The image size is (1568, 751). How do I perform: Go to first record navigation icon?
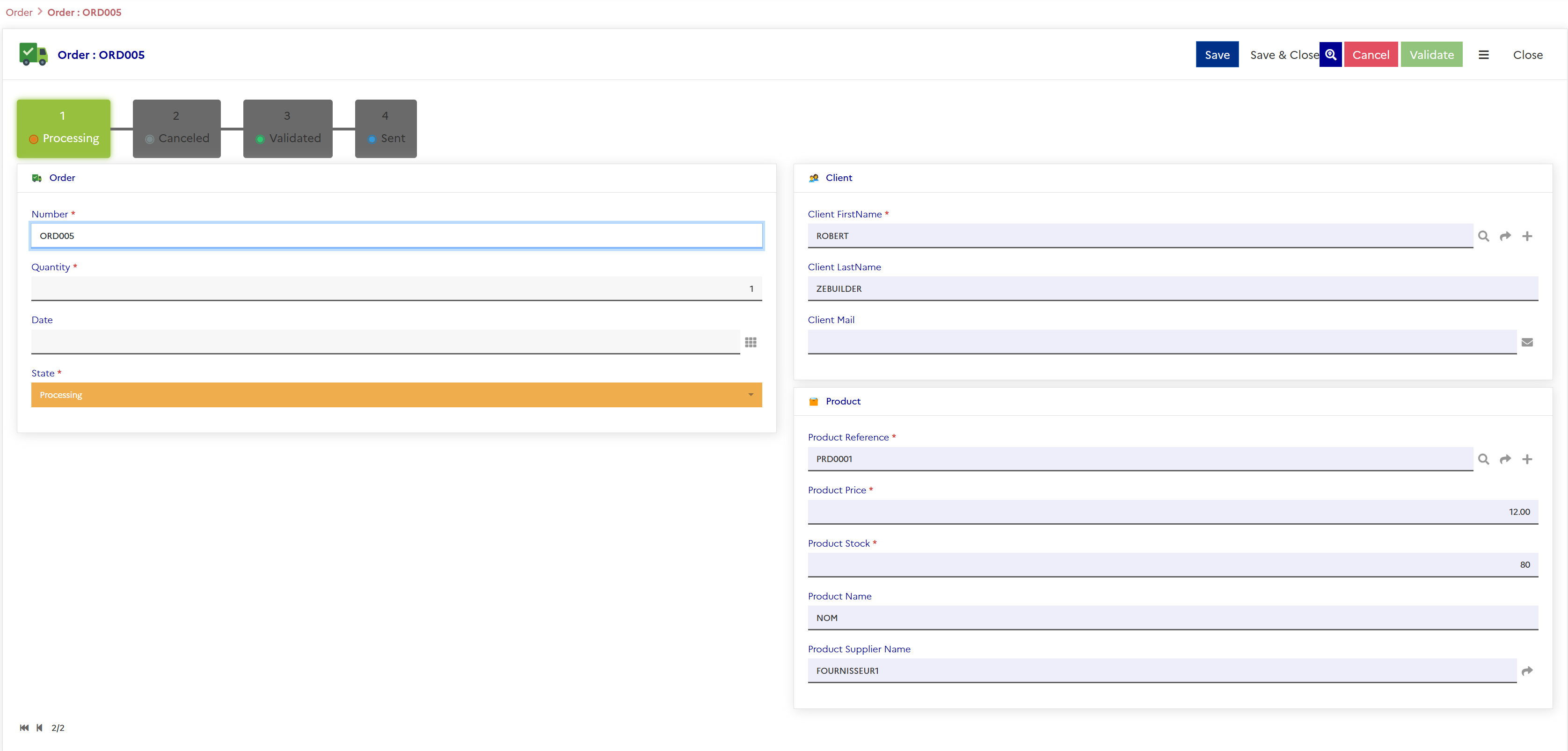24,728
